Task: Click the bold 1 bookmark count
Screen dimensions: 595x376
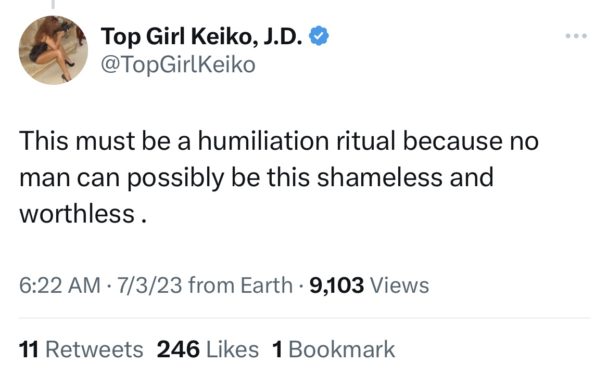Action: pyautogui.click(x=277, y=349)
